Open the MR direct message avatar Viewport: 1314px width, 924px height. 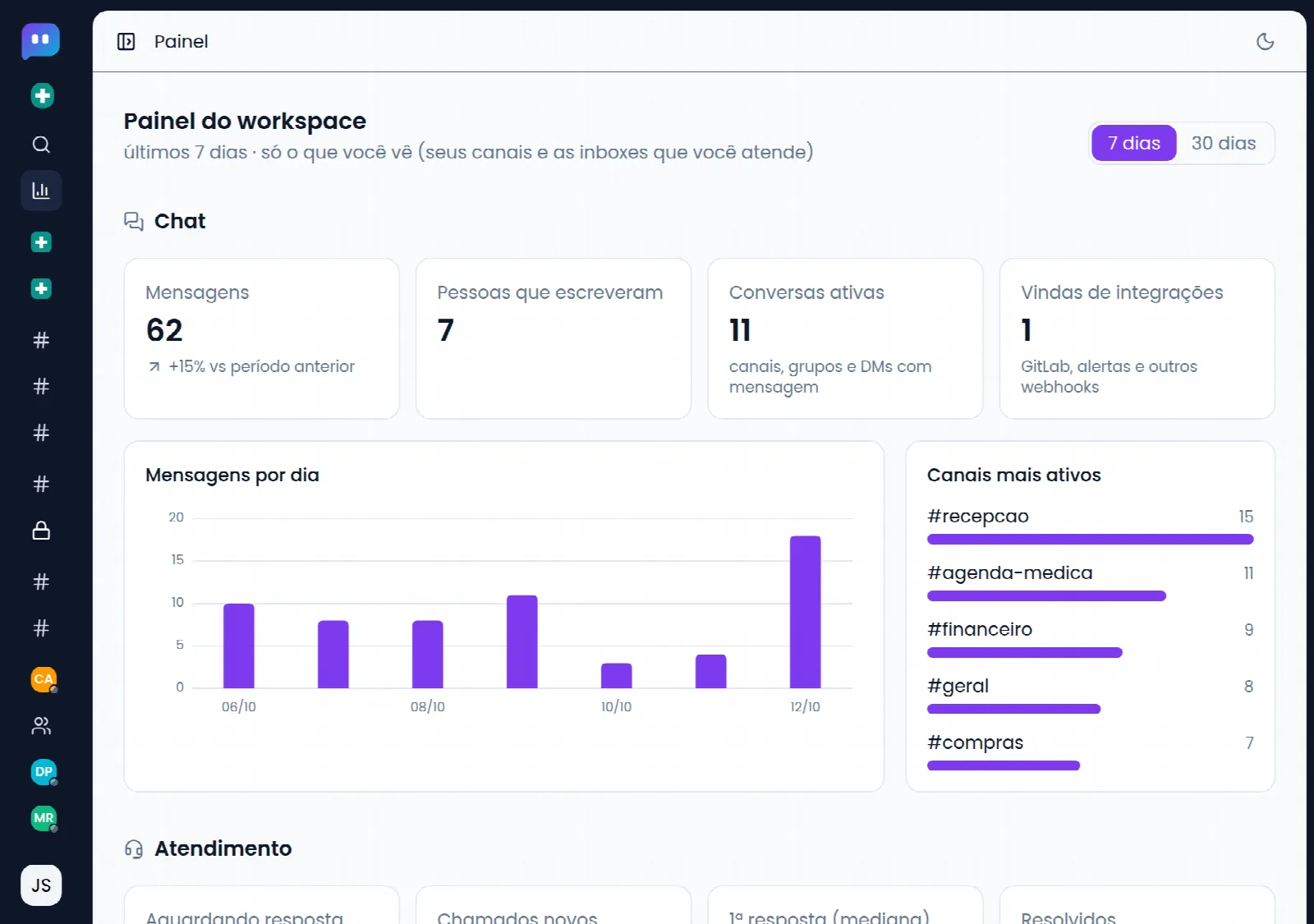[x=44, y=818]
